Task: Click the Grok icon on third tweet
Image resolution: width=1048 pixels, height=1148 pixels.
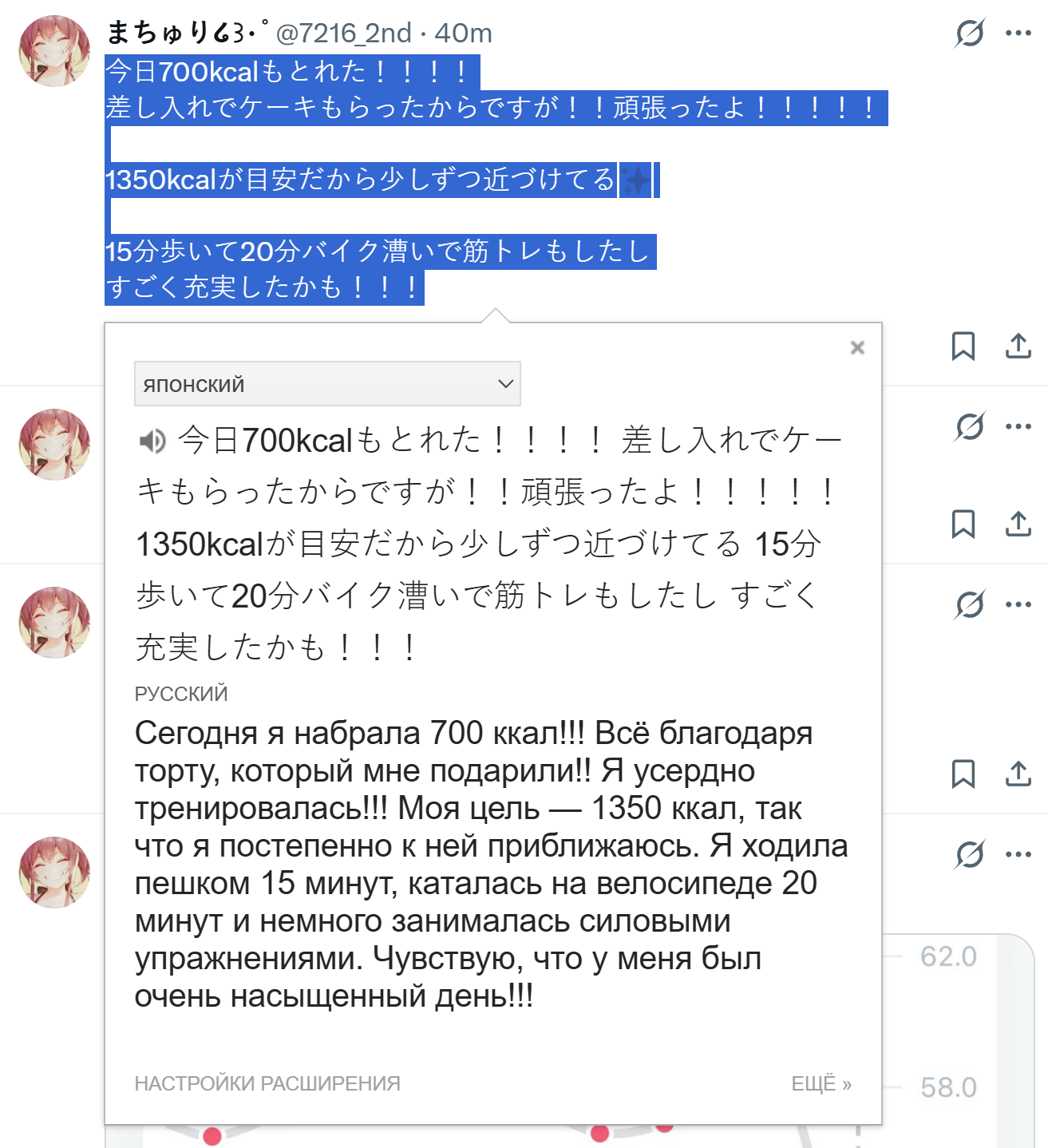Action: tap(970, 604)
